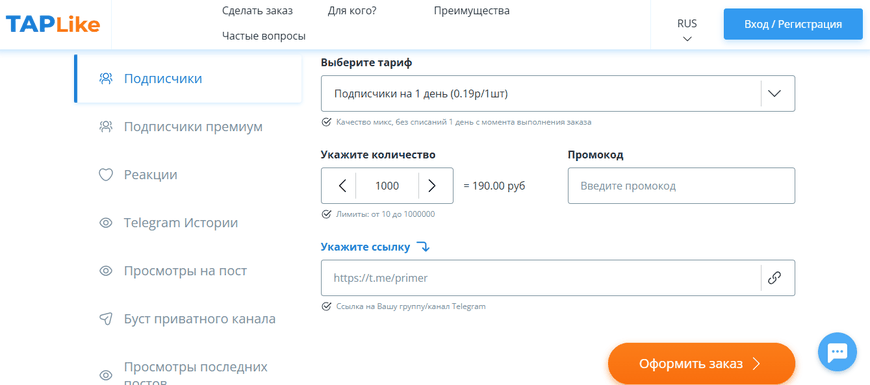Image resolution: width=870 pixels, height=385 pixels.
Task: Open the Для кого? menu item
Action: coord(352,11)
